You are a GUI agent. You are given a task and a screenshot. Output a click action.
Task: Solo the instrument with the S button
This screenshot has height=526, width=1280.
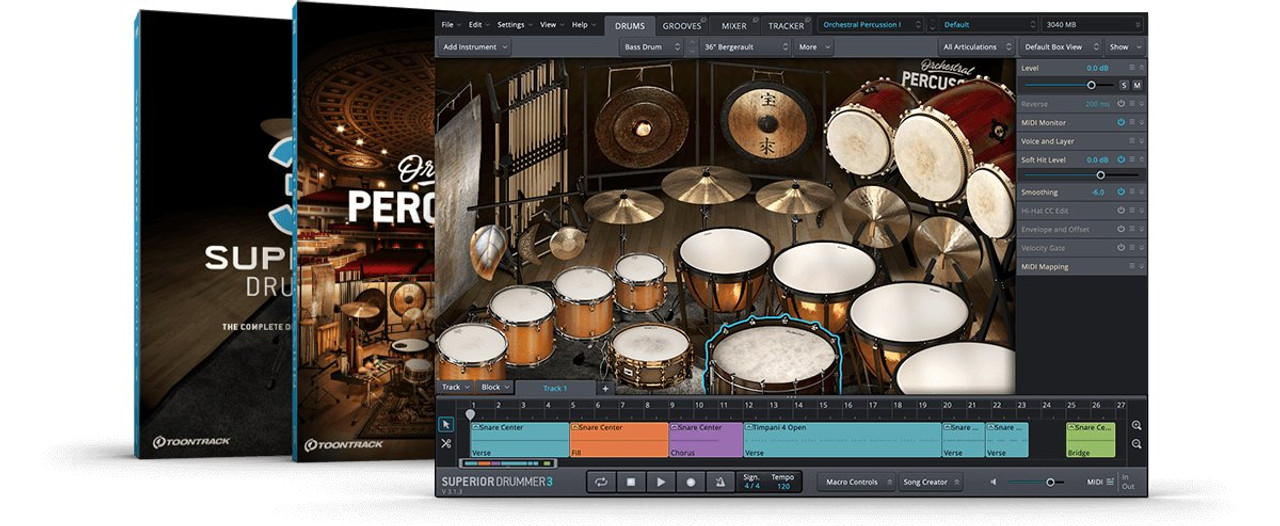point(1124,85)
